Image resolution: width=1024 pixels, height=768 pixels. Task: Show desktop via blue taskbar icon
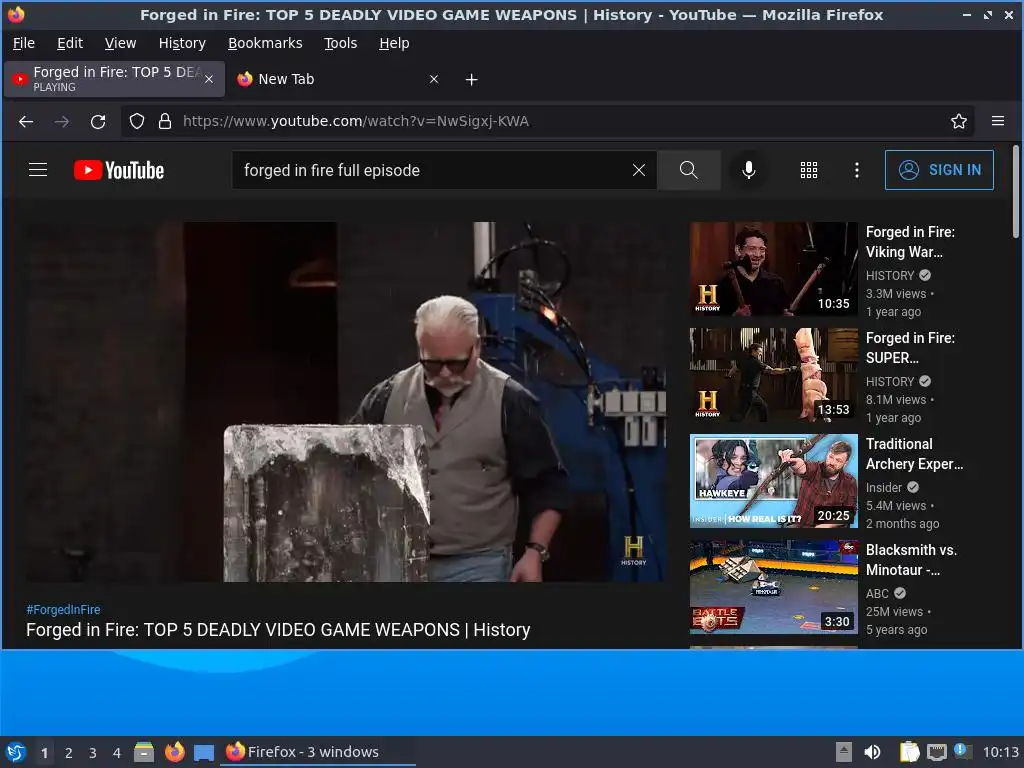coord(204,752)
